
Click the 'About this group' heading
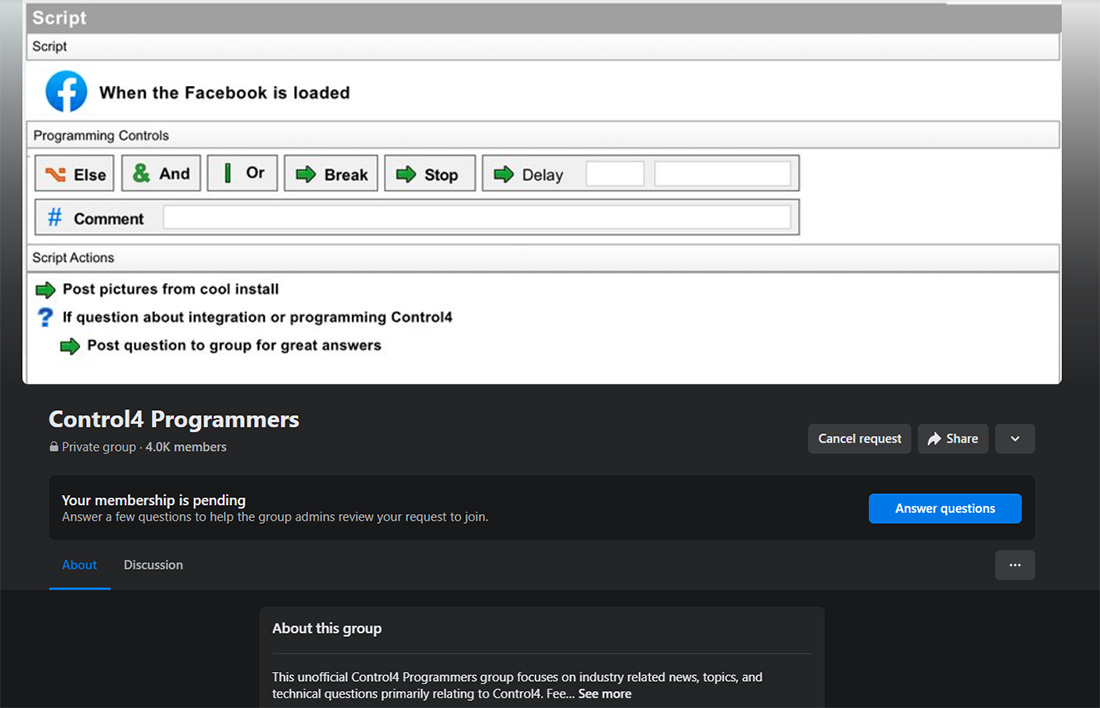point(327,629)
